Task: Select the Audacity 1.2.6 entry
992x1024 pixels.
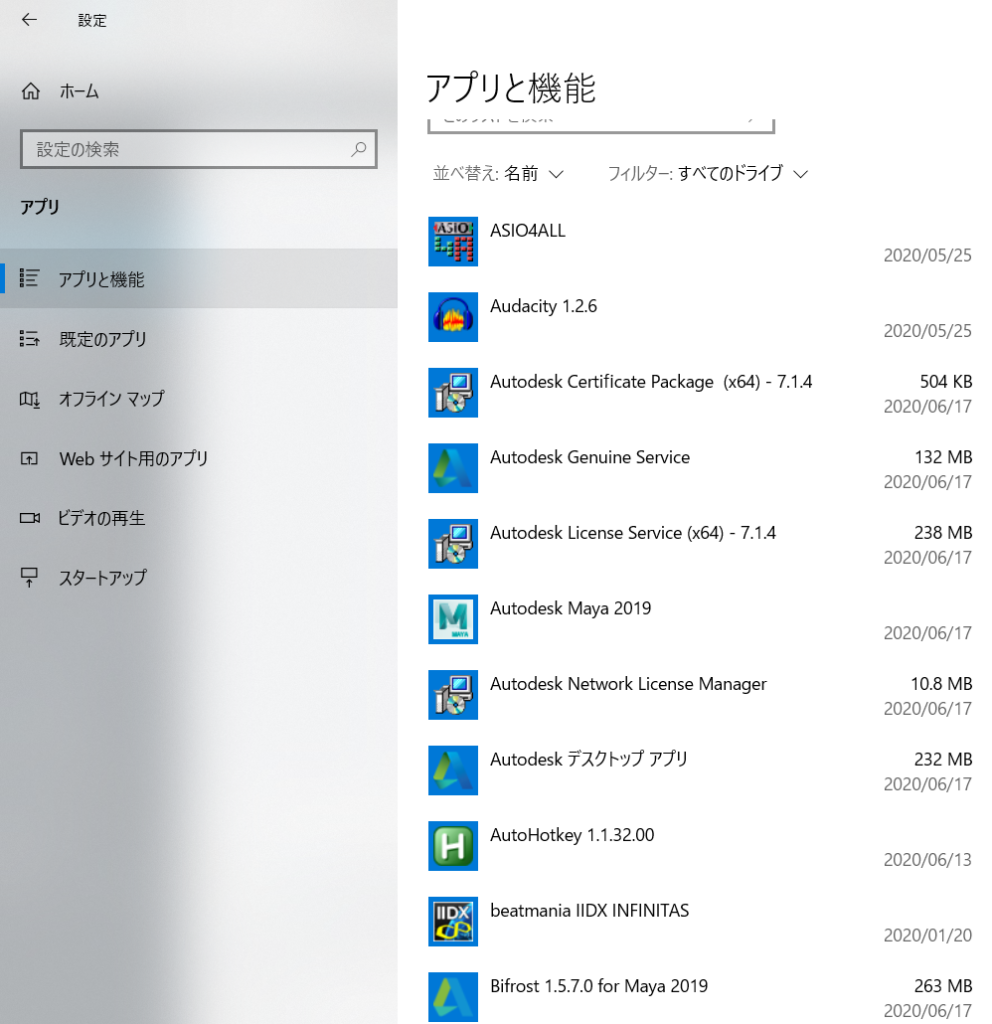Action: click(700, 317)
